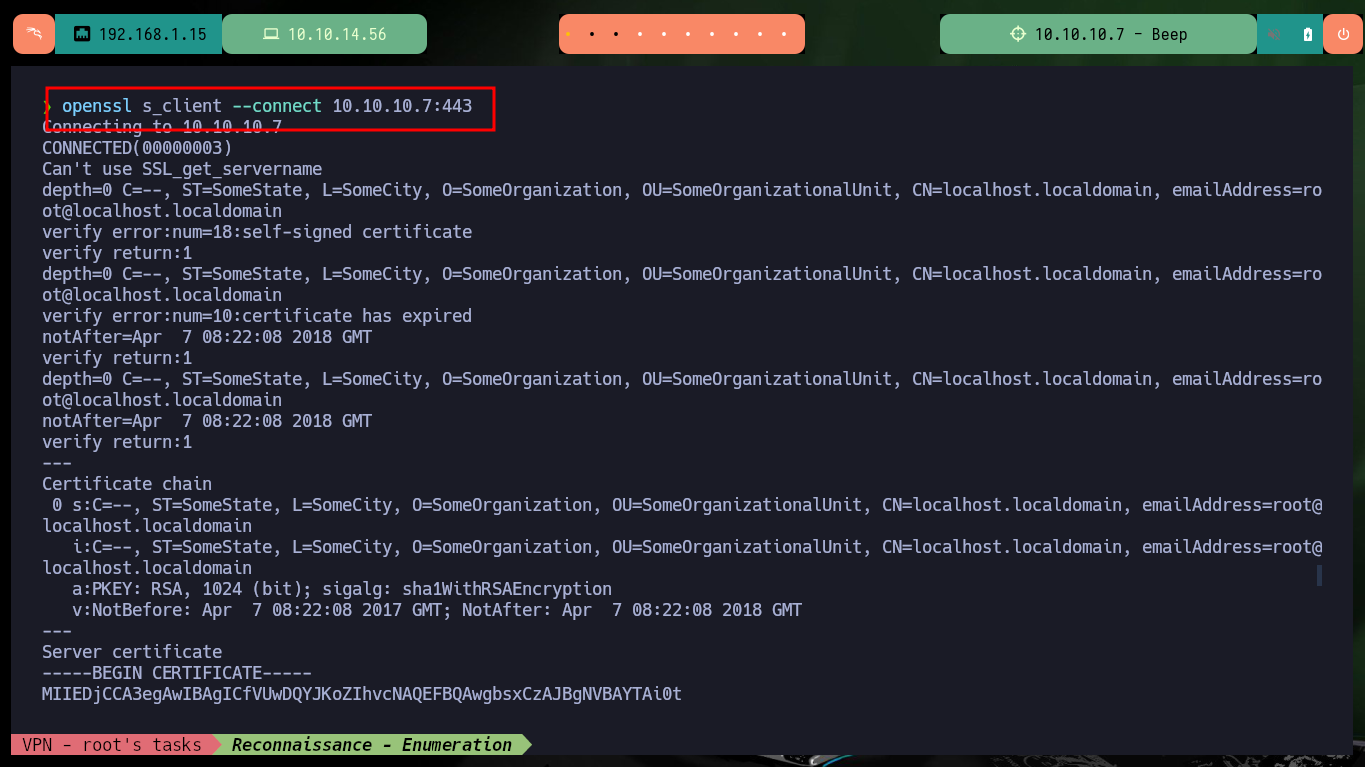Switch to the second workspace dot
The width and height of the screenshot is (1365, 767).
point(592,34)
